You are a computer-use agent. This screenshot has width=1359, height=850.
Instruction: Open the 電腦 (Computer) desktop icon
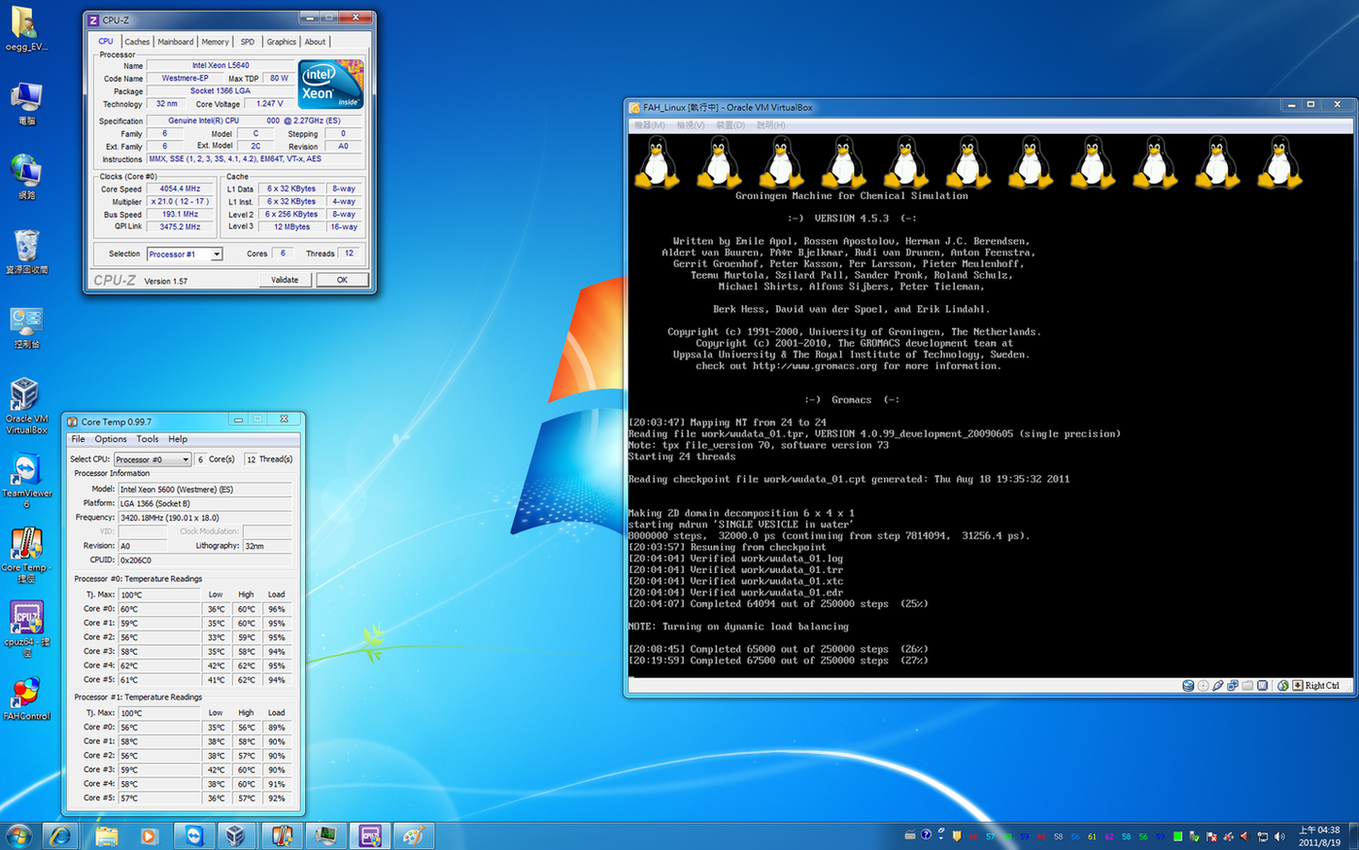(26, 103)
